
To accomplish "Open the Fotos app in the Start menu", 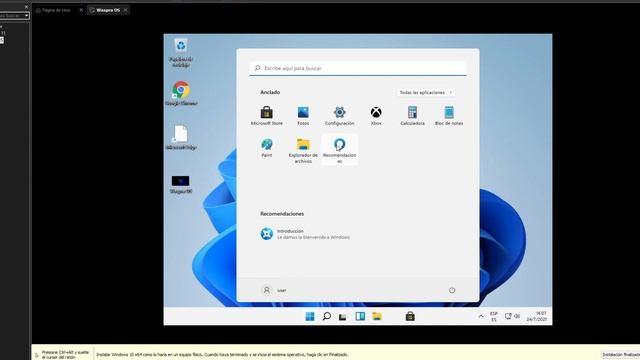I will click(x=303, y=116).
